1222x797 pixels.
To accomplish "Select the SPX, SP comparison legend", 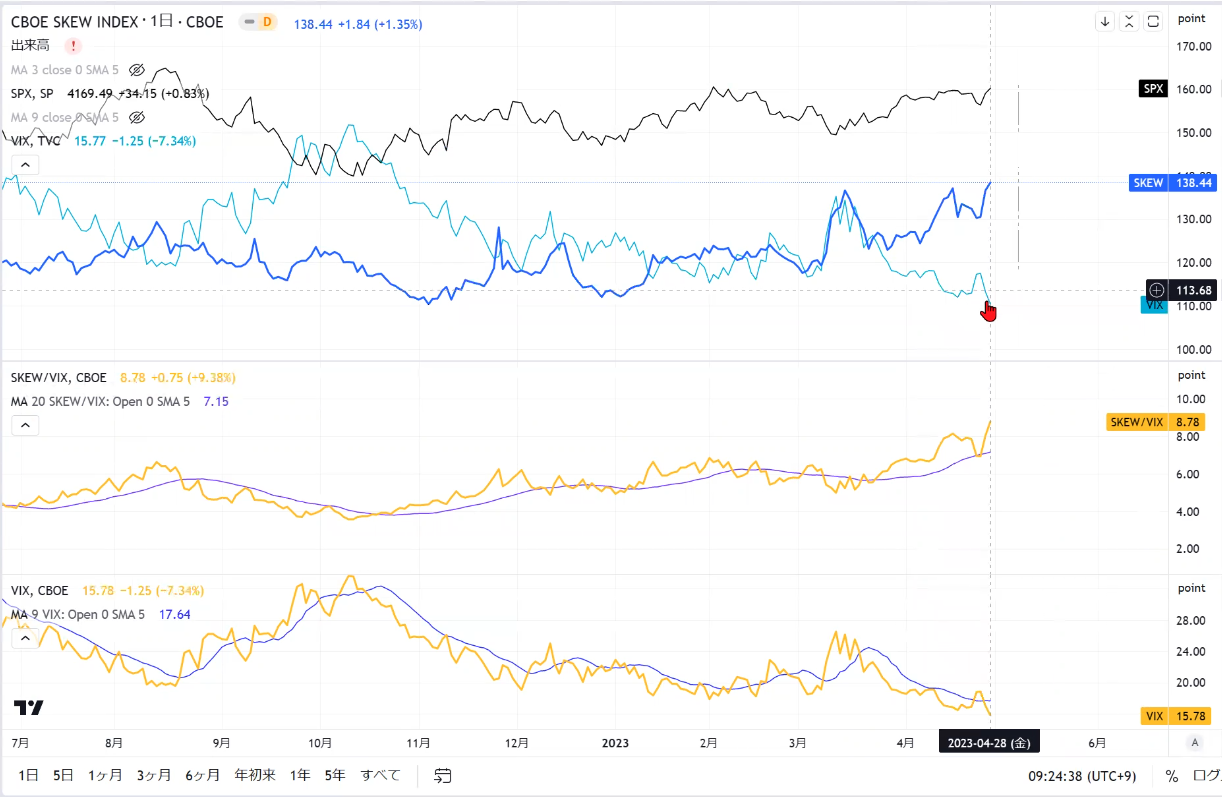I will click(x=32, y=93).
